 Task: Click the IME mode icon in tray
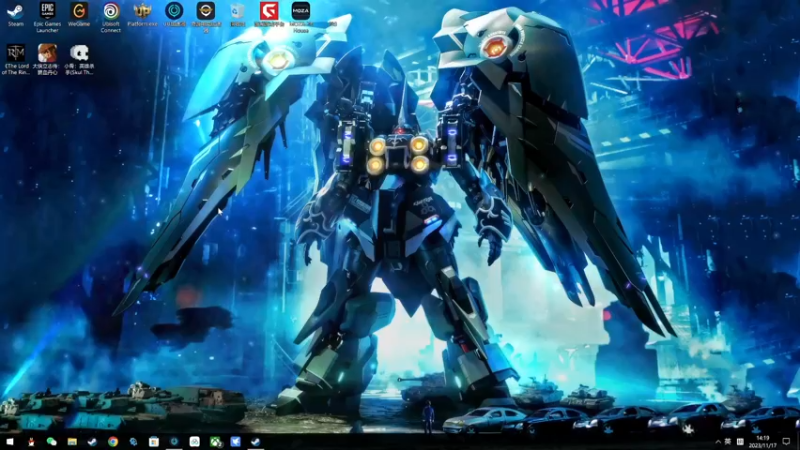click(x=740, y=442)
